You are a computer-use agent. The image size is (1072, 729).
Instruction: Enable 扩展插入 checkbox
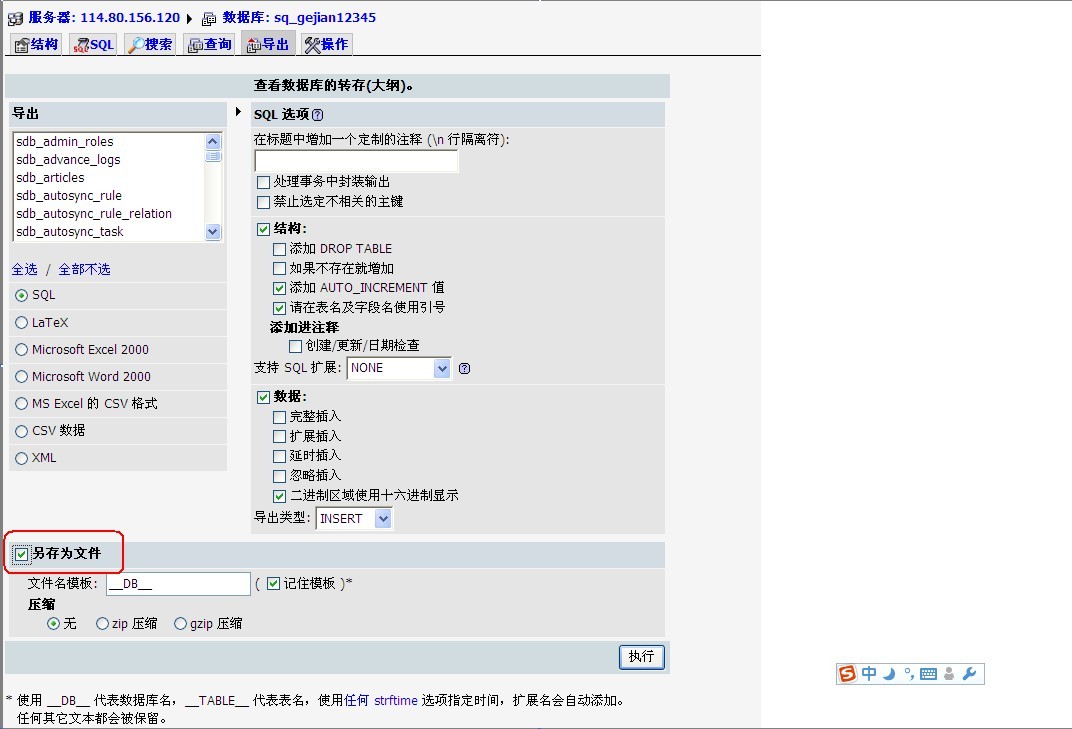click(279, 436)
